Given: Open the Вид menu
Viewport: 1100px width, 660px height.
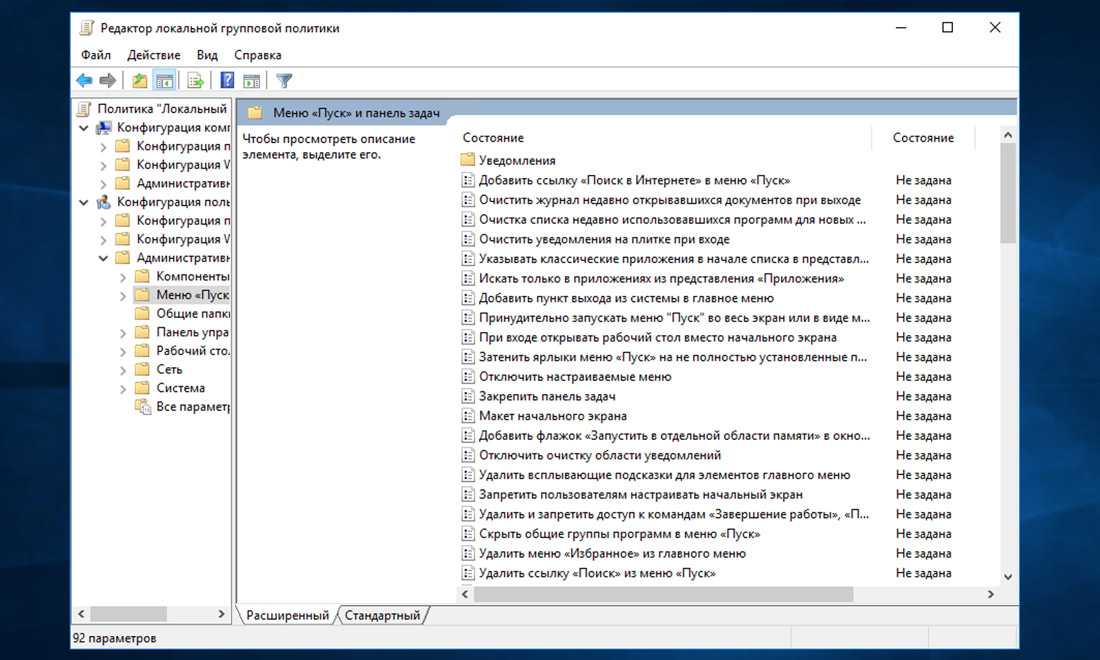Looking at the screenshot, I should (x=207, y=55).
